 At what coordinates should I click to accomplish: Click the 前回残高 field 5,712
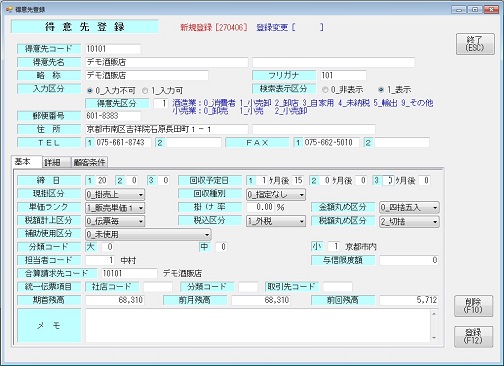click(x=409, y=300)
